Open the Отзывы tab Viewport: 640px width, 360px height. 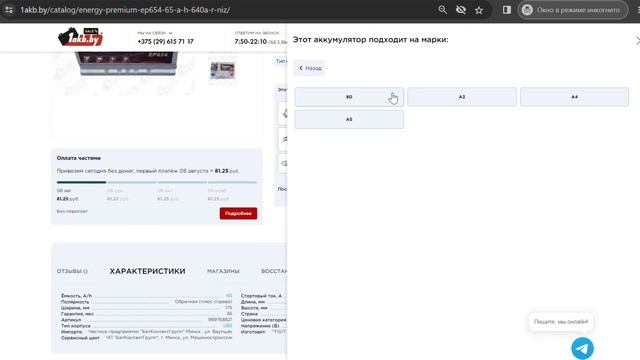[72, 271]
